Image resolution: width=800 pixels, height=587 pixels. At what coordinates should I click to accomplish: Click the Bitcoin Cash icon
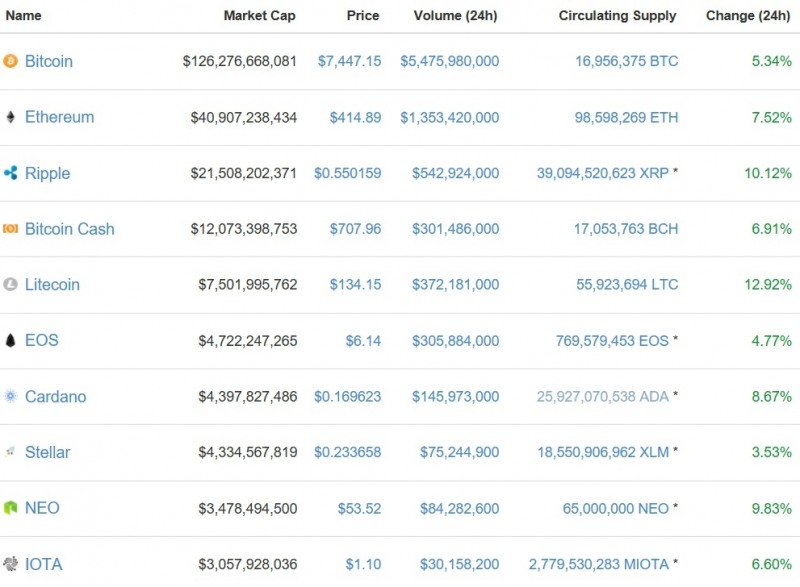coord(11,229)
